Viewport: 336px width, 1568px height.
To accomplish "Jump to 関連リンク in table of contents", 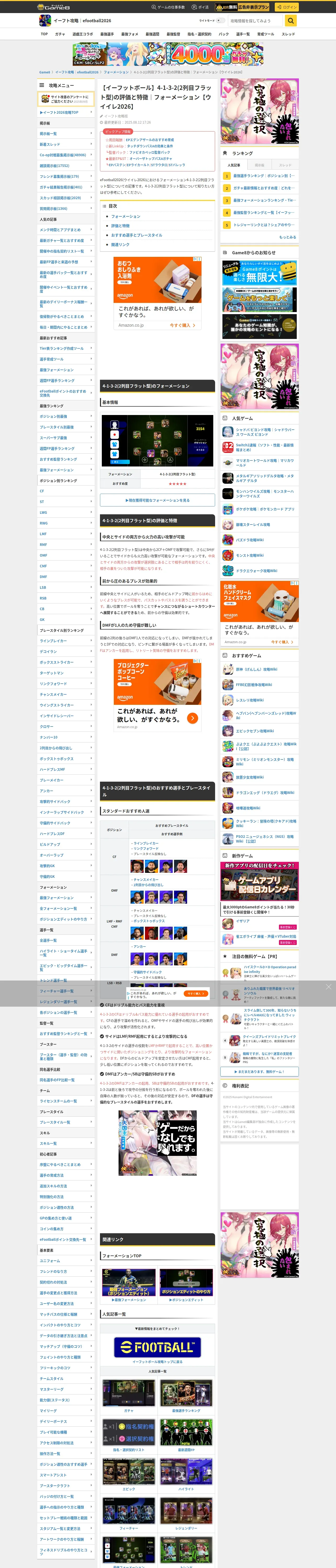I will point(120,245).
